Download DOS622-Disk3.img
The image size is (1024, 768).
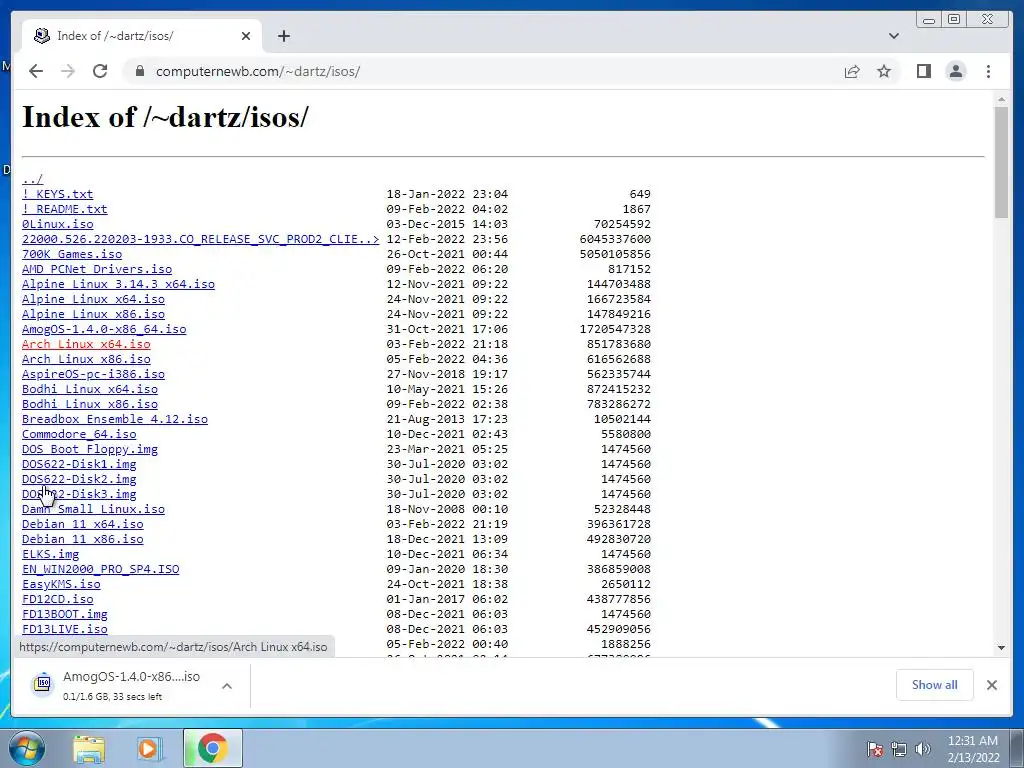tap(79, 494)
